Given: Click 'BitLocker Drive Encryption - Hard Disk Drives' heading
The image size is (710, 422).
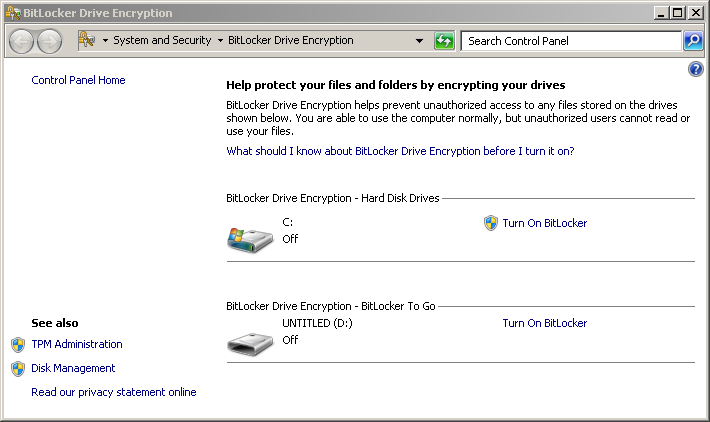Looking at the screenshot, I should [333, 198].
